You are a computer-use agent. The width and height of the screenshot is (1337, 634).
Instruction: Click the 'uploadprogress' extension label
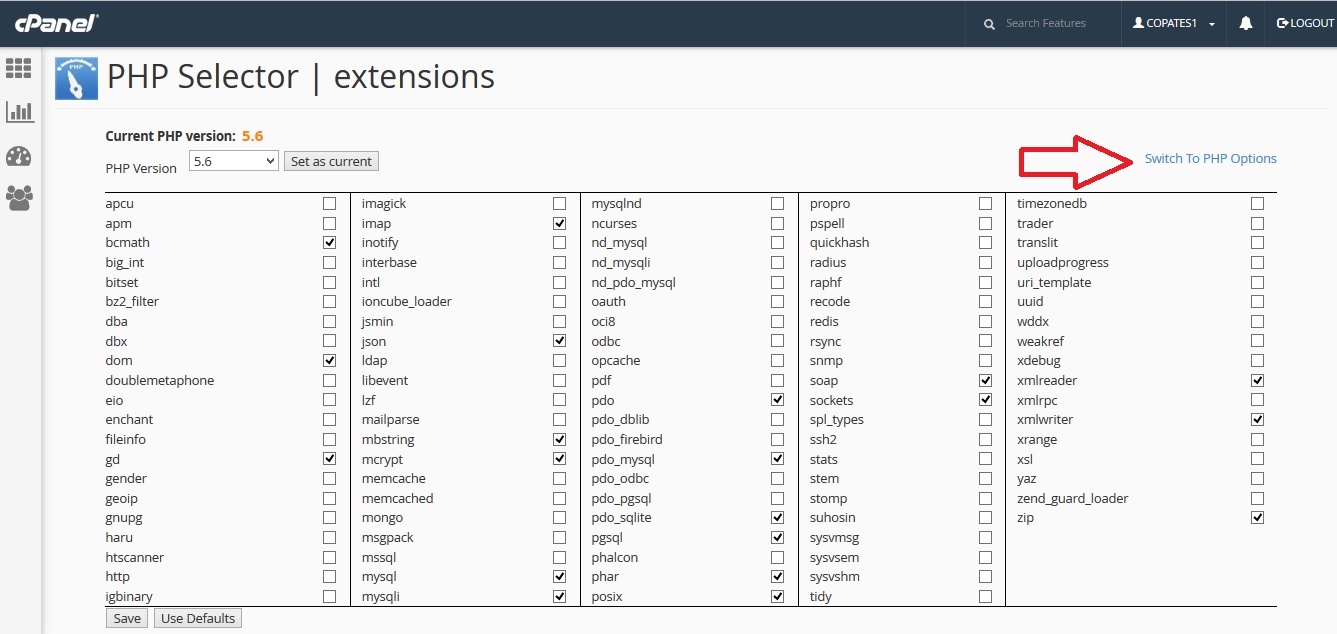tap(1062, 263)
